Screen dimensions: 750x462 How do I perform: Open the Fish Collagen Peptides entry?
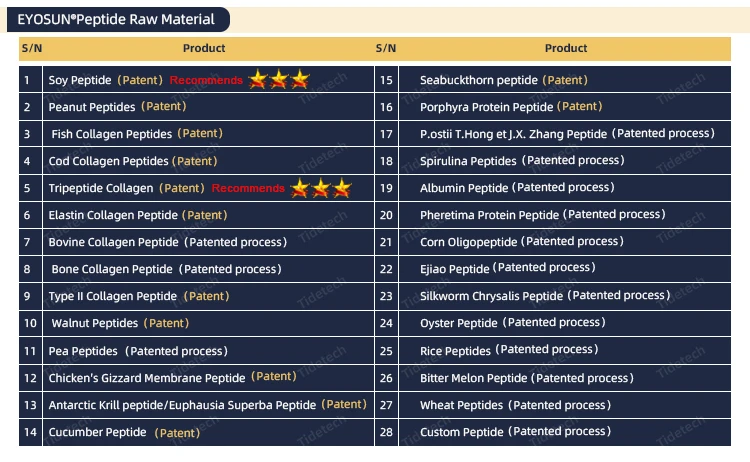click(x=112, y=134)
